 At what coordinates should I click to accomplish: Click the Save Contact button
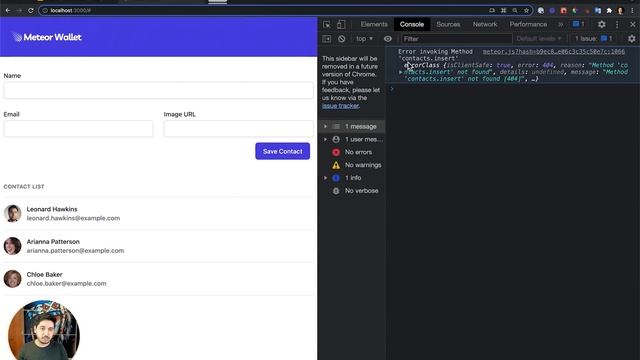click(x=282, y=151)
